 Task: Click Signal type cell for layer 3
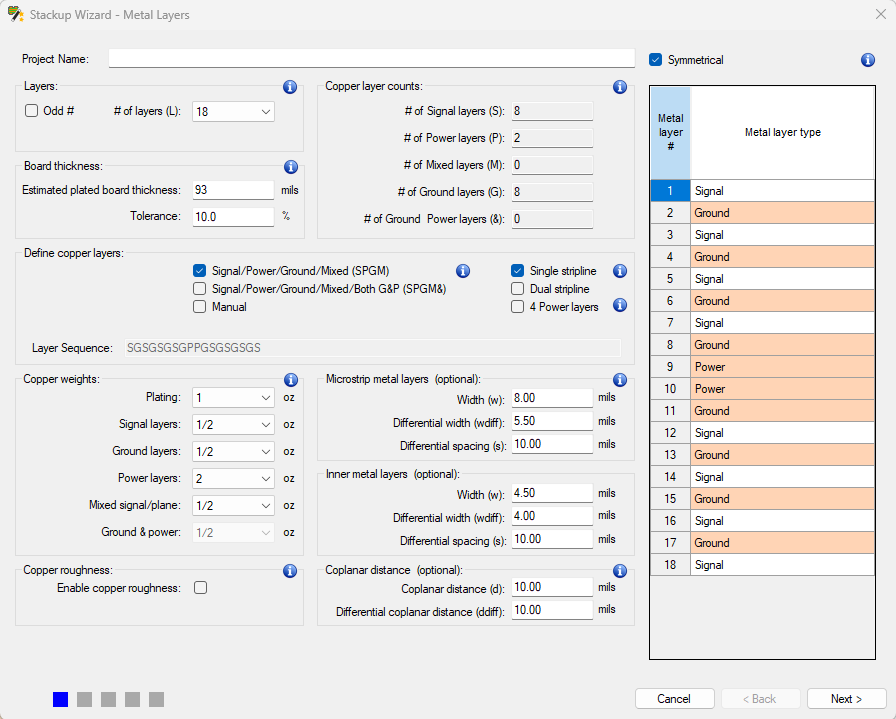pos(782,235)
